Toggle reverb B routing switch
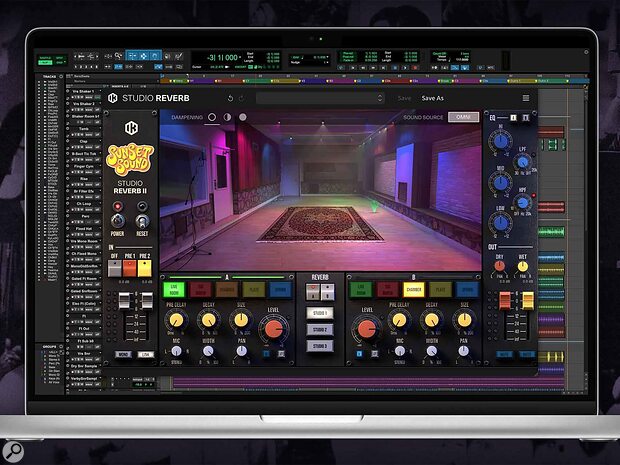 point(328,292)
